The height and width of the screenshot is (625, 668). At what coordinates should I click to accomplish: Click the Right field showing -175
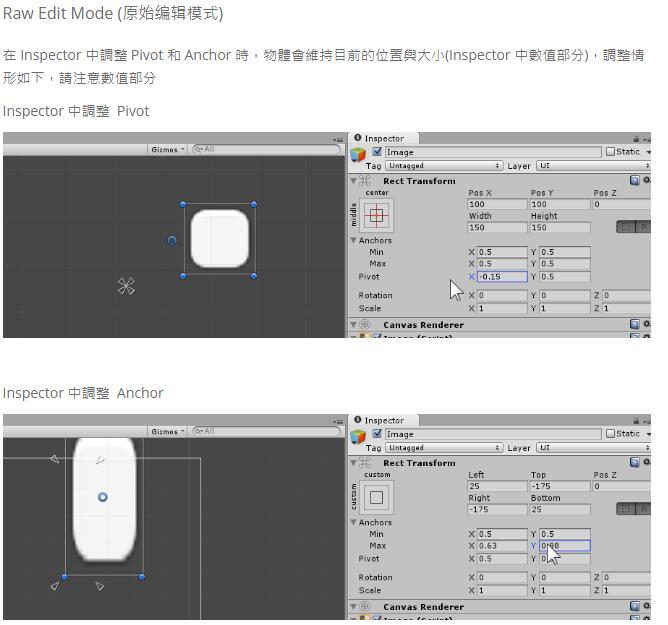click(498, 509)
